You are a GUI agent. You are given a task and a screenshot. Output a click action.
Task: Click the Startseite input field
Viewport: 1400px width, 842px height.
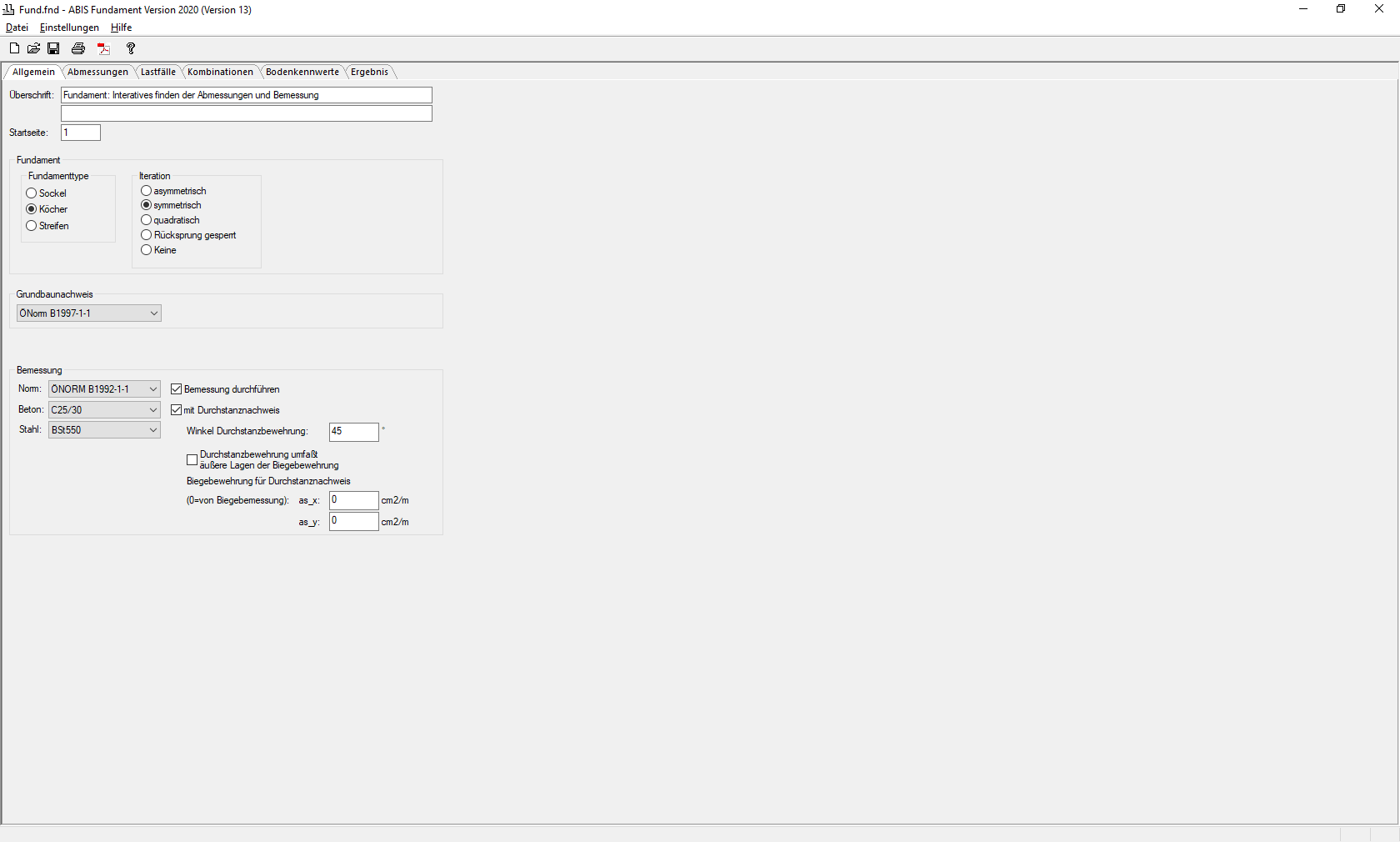coord(81,133)
